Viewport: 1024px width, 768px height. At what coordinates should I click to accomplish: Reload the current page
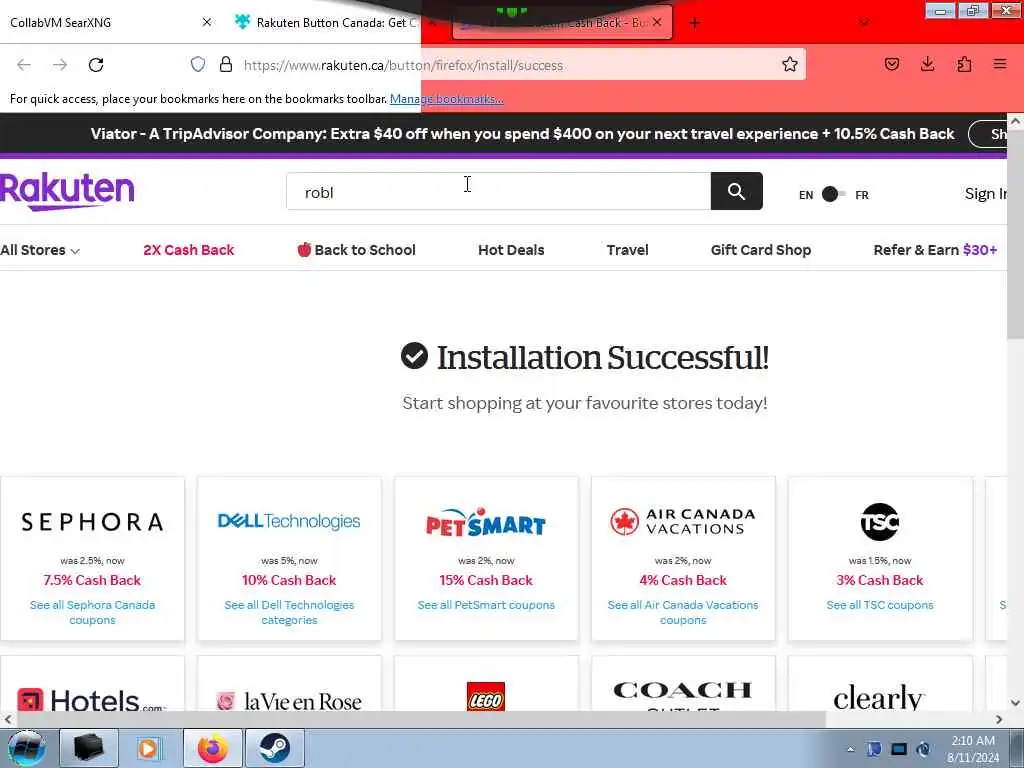tap(96, 65)
